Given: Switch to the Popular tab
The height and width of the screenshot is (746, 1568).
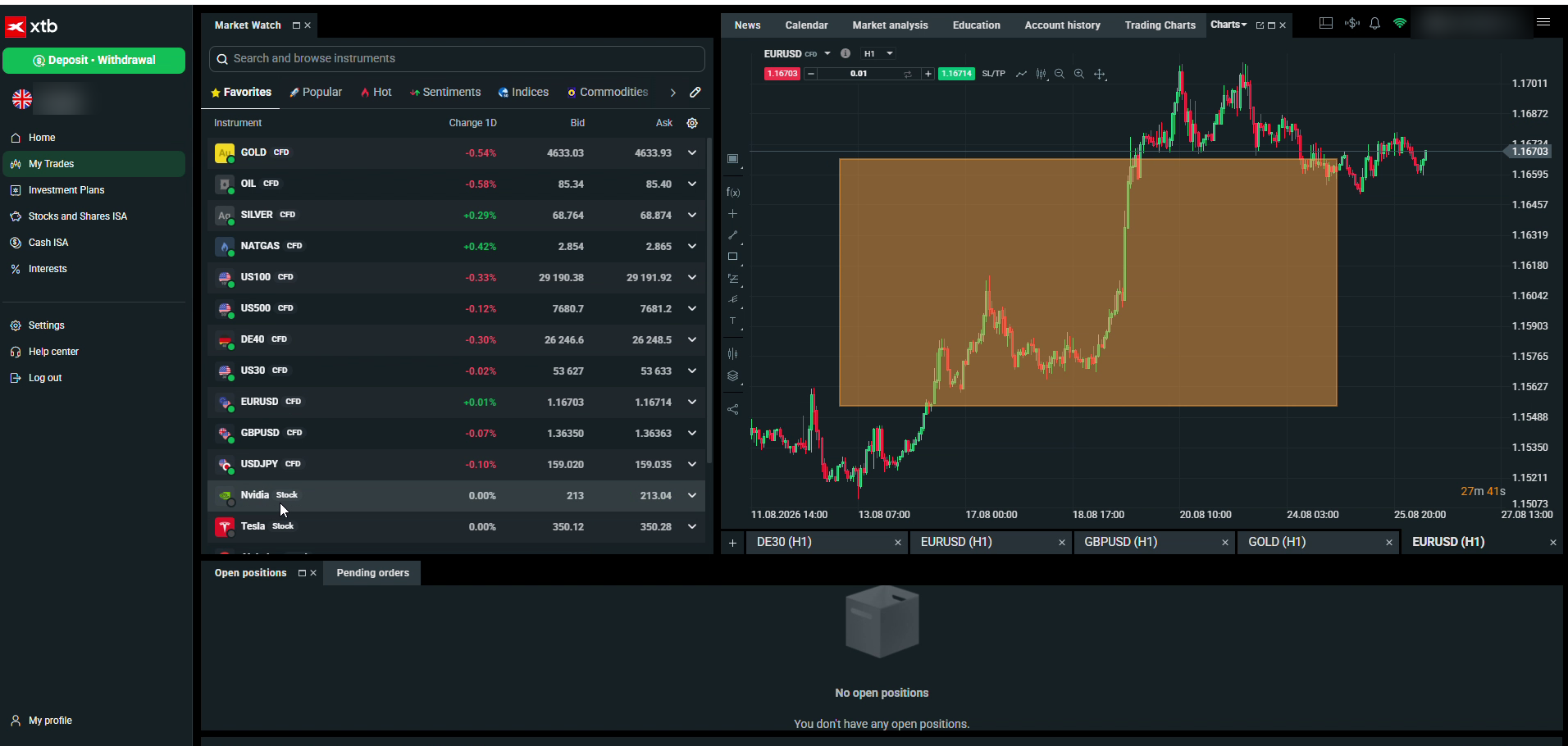Looking at the screenshot, I should coord(316,92).
